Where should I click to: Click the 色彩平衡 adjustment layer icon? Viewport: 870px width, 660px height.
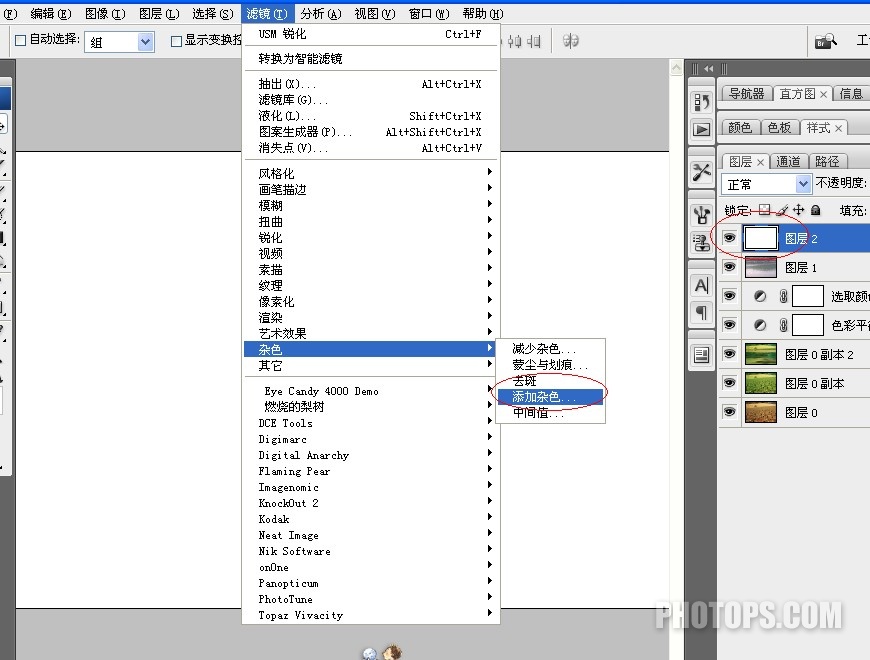tap(760, 325)
